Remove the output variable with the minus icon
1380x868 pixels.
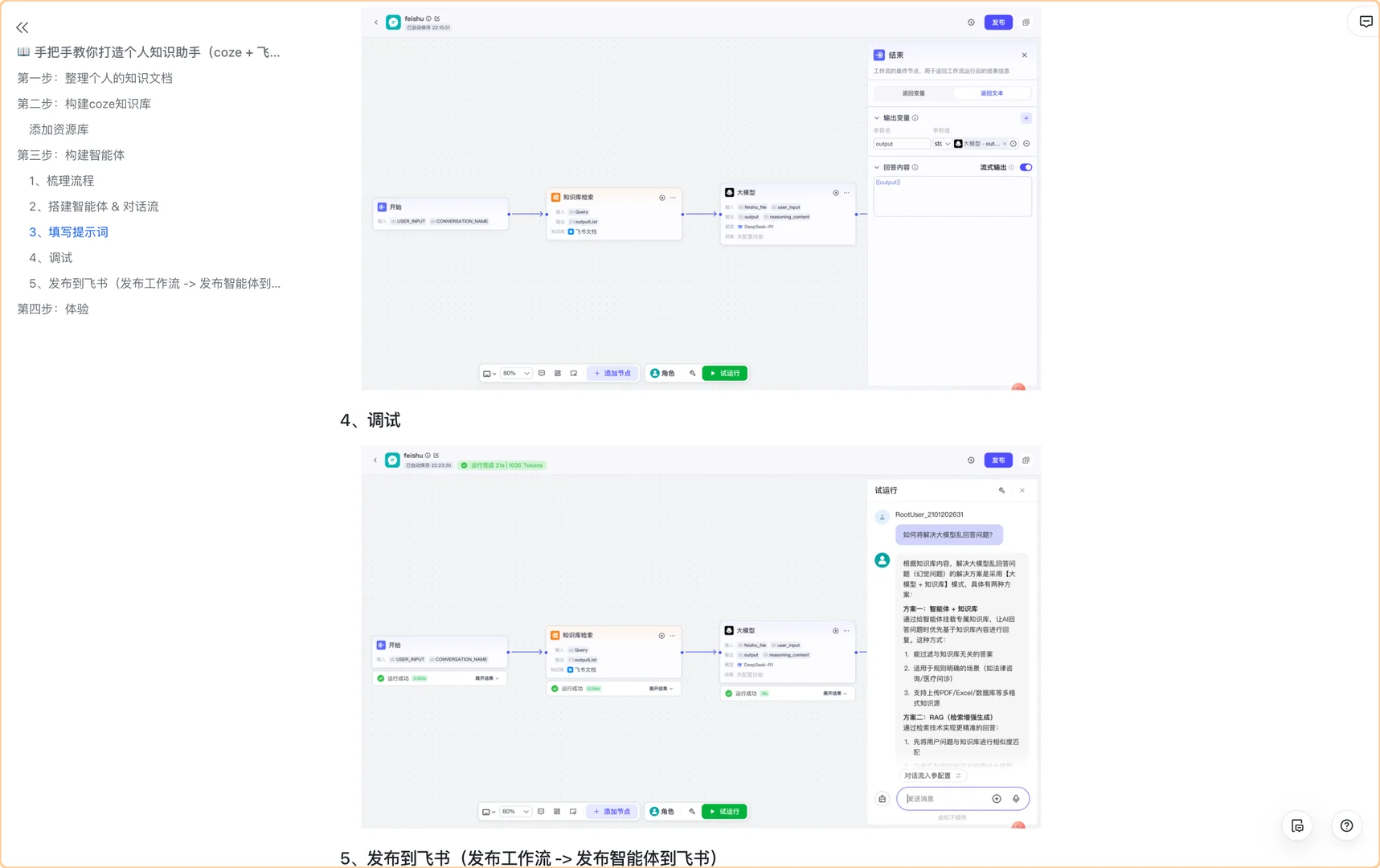[1026, 144]
